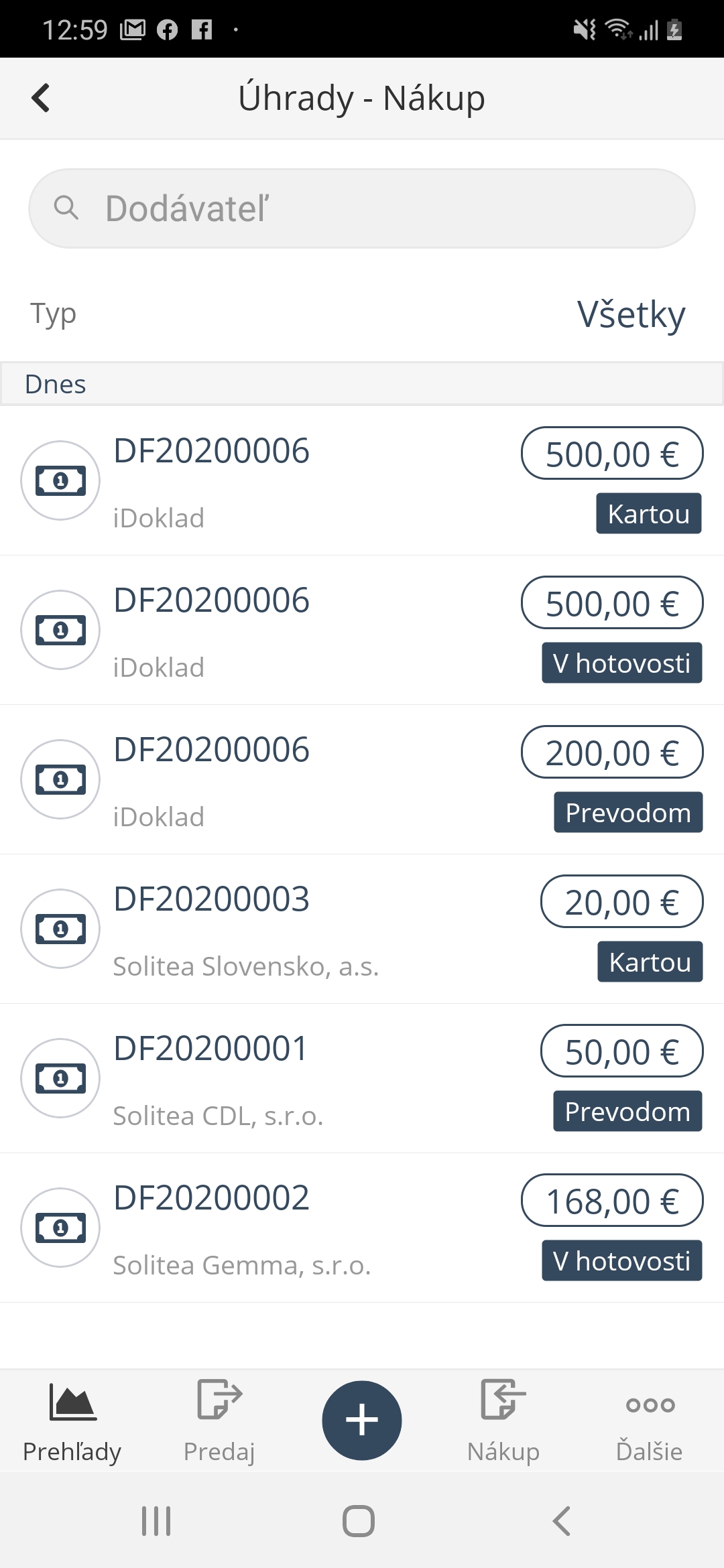Tap the back arrow in header
Image resolution: width=724 pixels, height=1568 pixels.
click(41, 98)
